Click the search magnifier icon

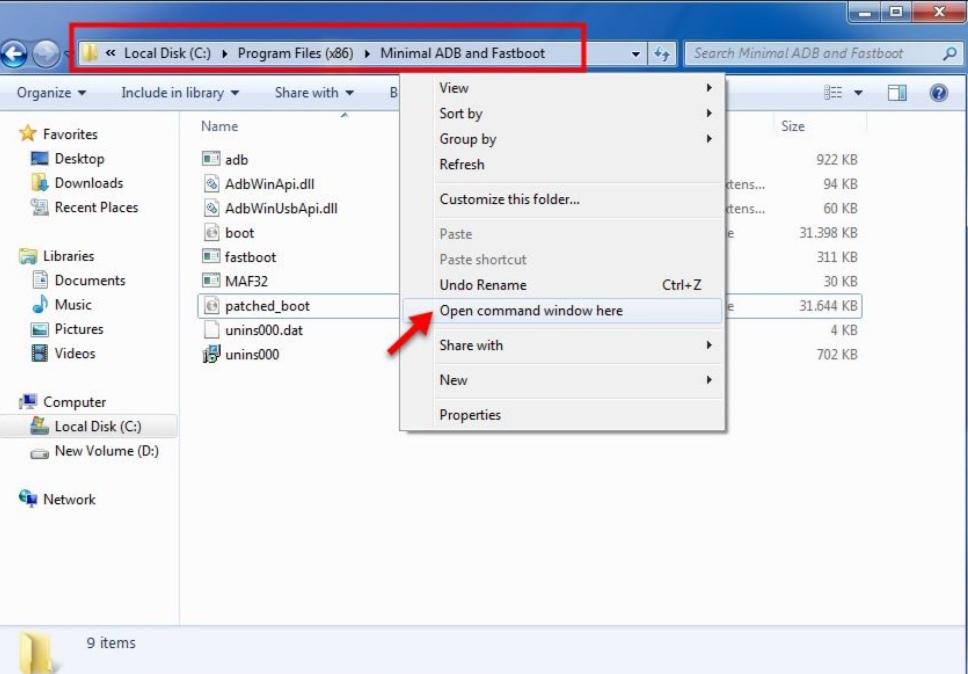(x=950, y=54)
